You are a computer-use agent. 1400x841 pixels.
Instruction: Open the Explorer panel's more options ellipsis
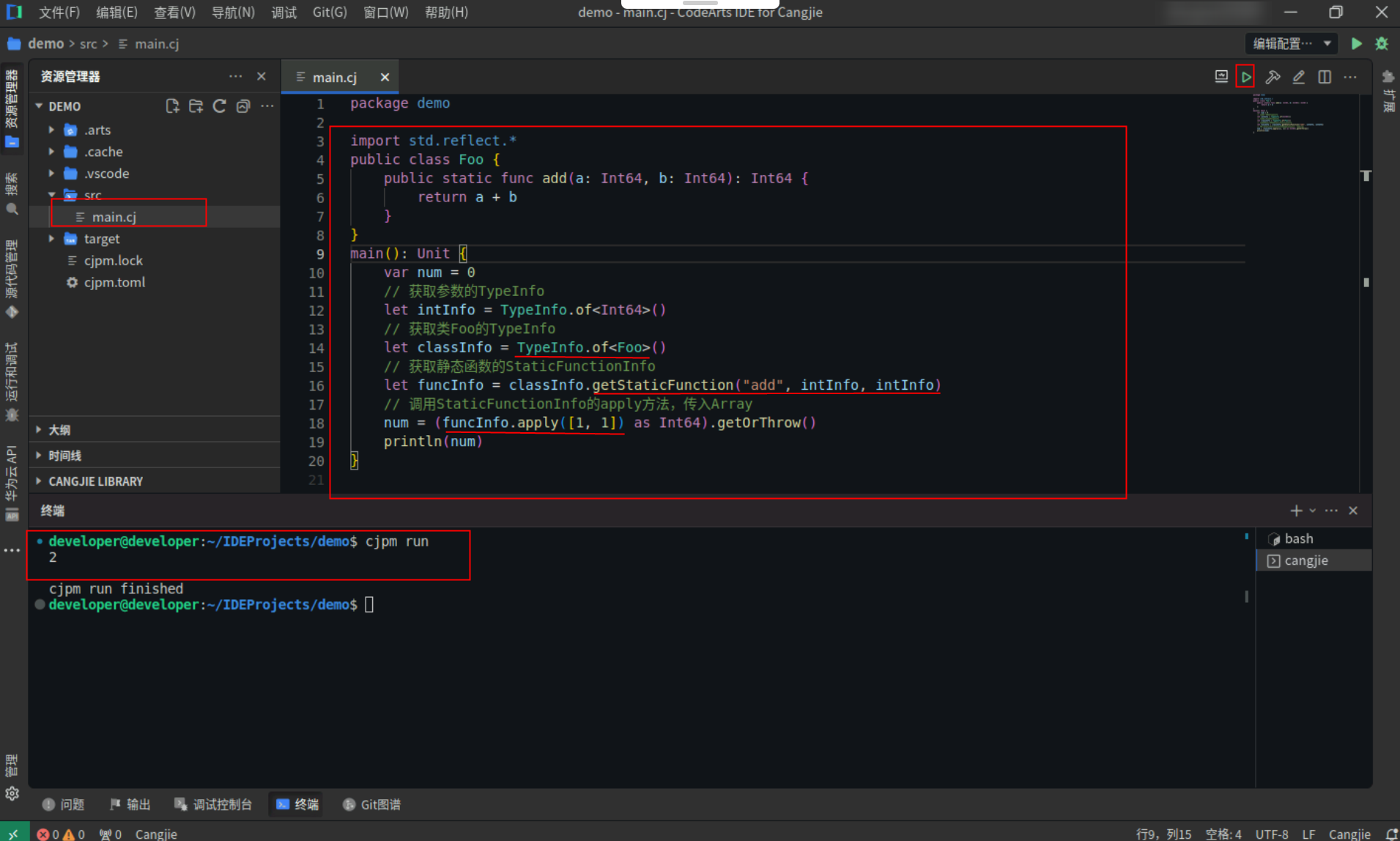(x=235, y=76)
